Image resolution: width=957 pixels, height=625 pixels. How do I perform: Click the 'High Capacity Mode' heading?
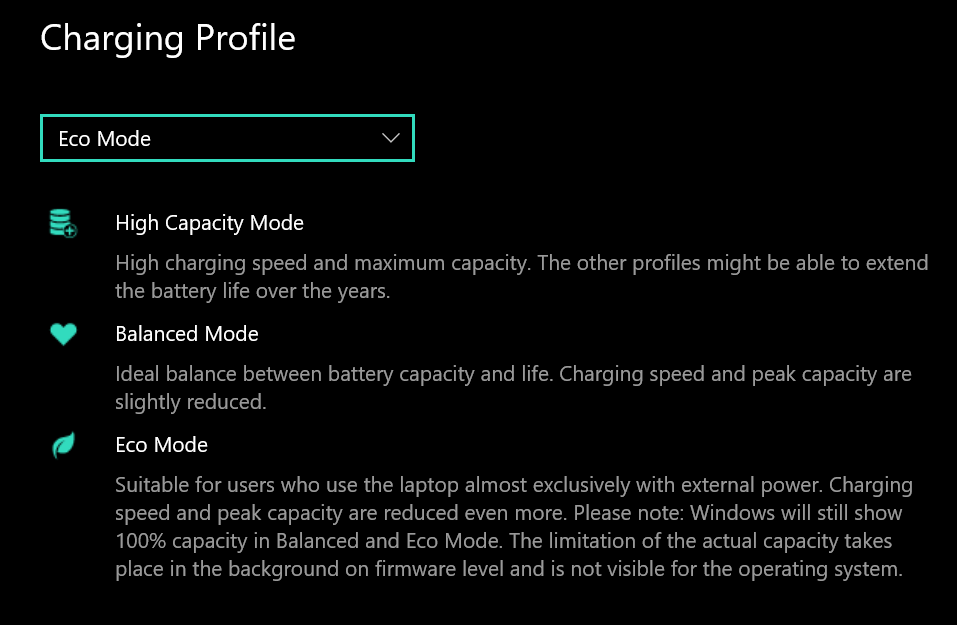click(209, 223)
